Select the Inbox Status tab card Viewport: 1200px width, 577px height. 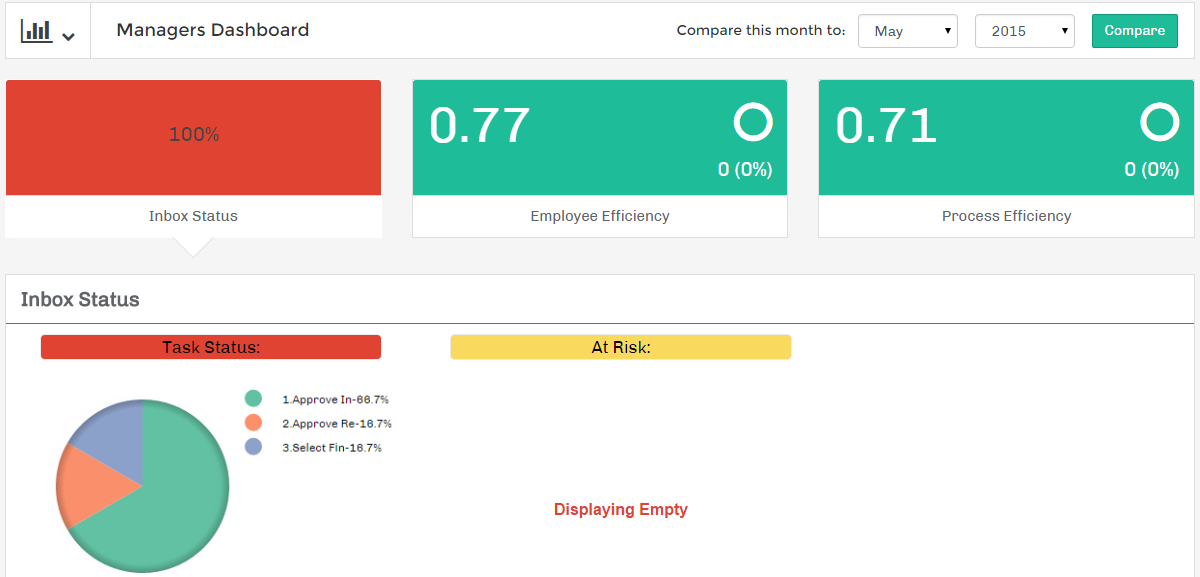(x=193, y=216)
